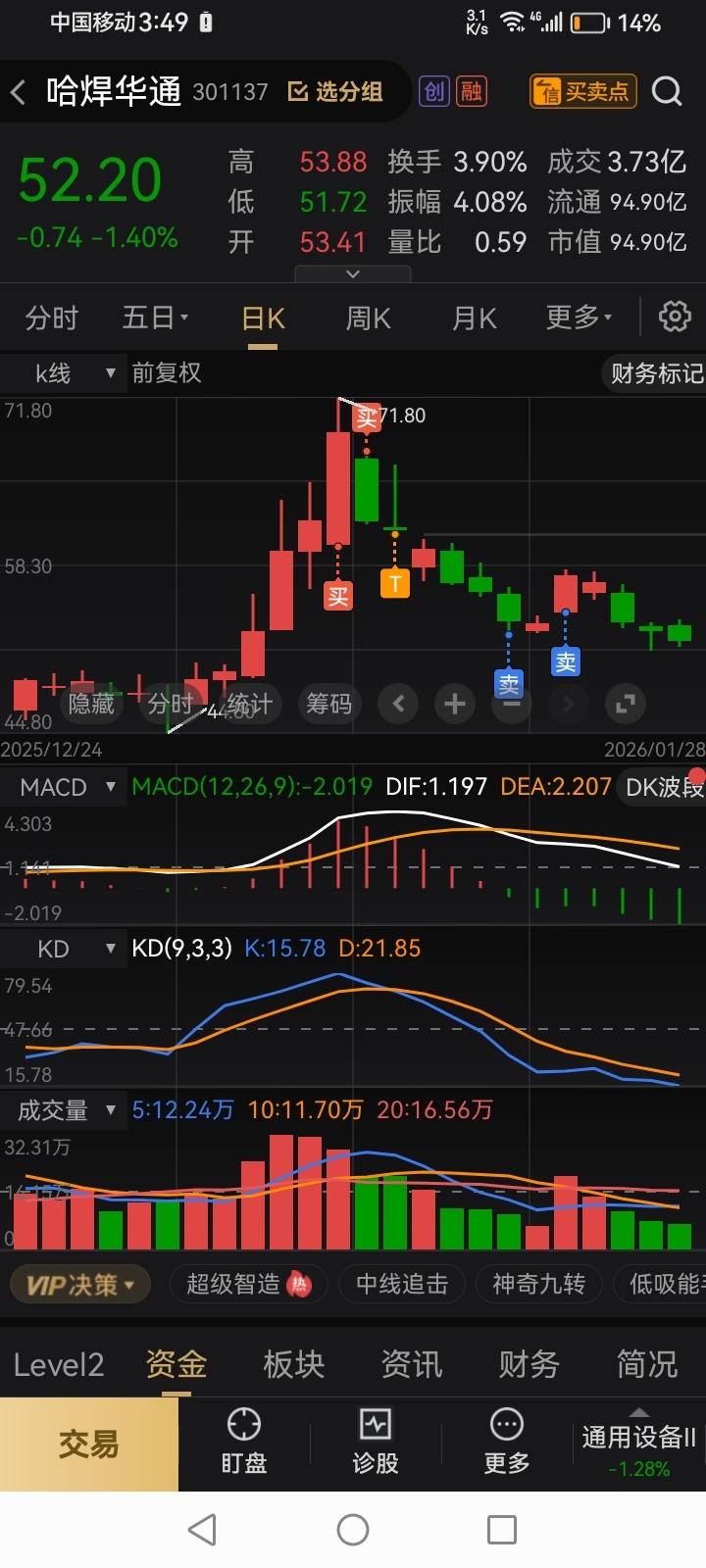Expand VIP决策 dropdown
This screenshot has height=1568, width=706.
click(x=80, y=1284)
